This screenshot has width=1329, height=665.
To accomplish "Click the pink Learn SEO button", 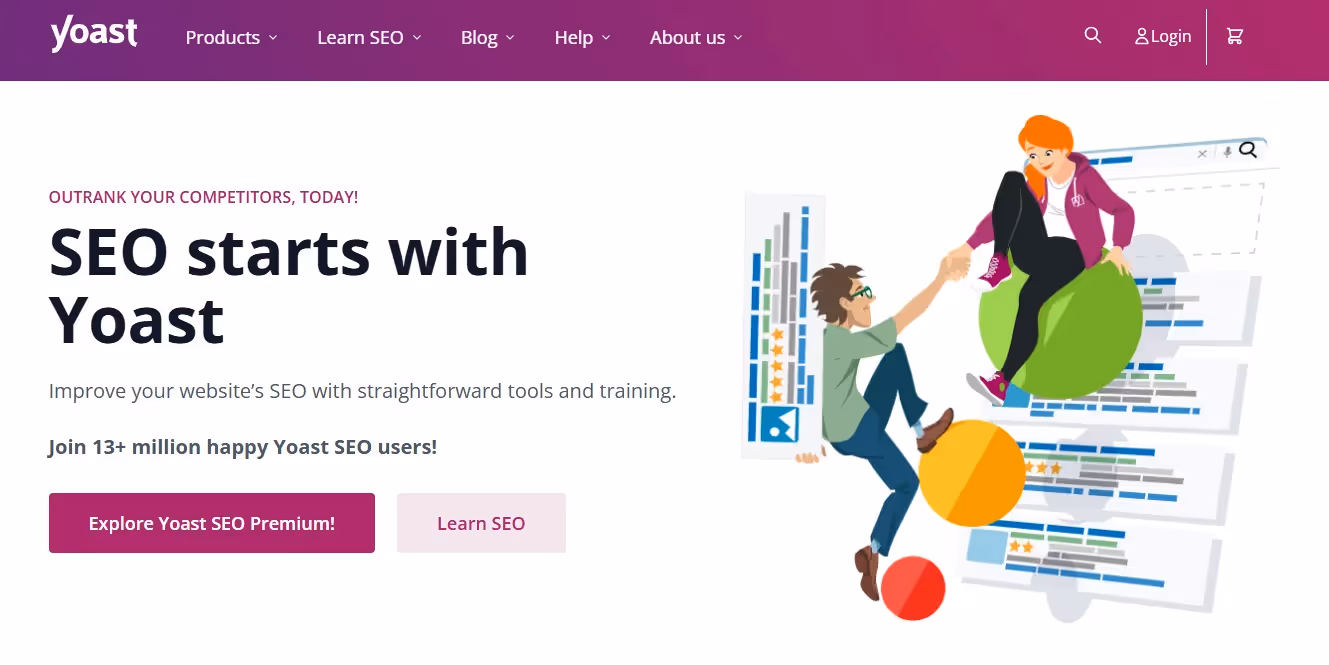I will (481, 523).
